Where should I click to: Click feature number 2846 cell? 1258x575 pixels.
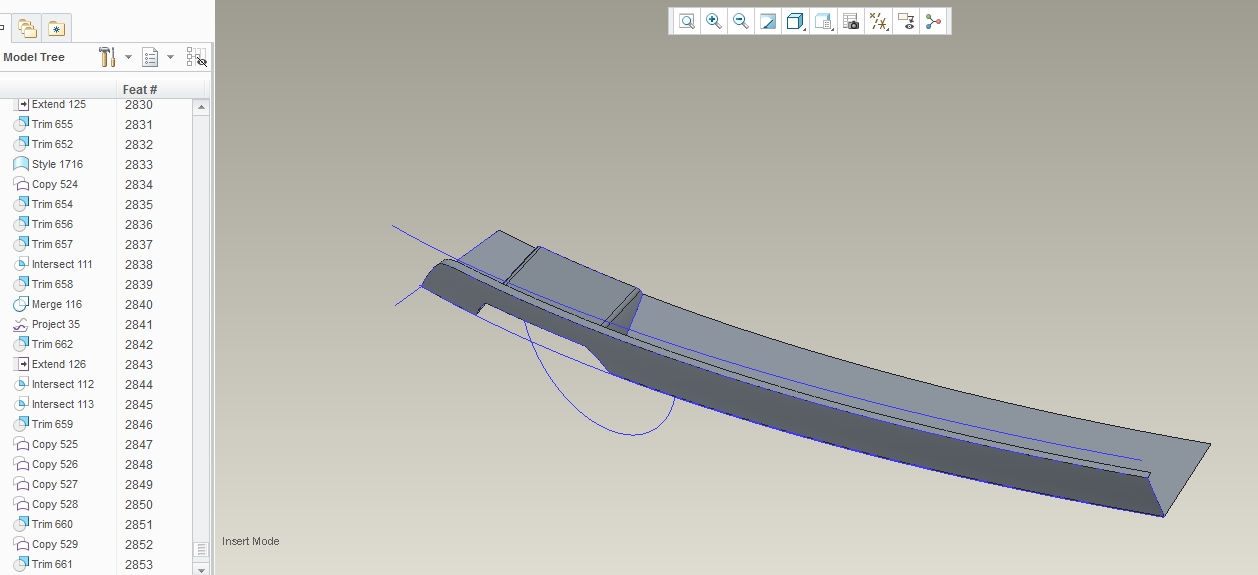pyautogui.click(x=139, y=425)
